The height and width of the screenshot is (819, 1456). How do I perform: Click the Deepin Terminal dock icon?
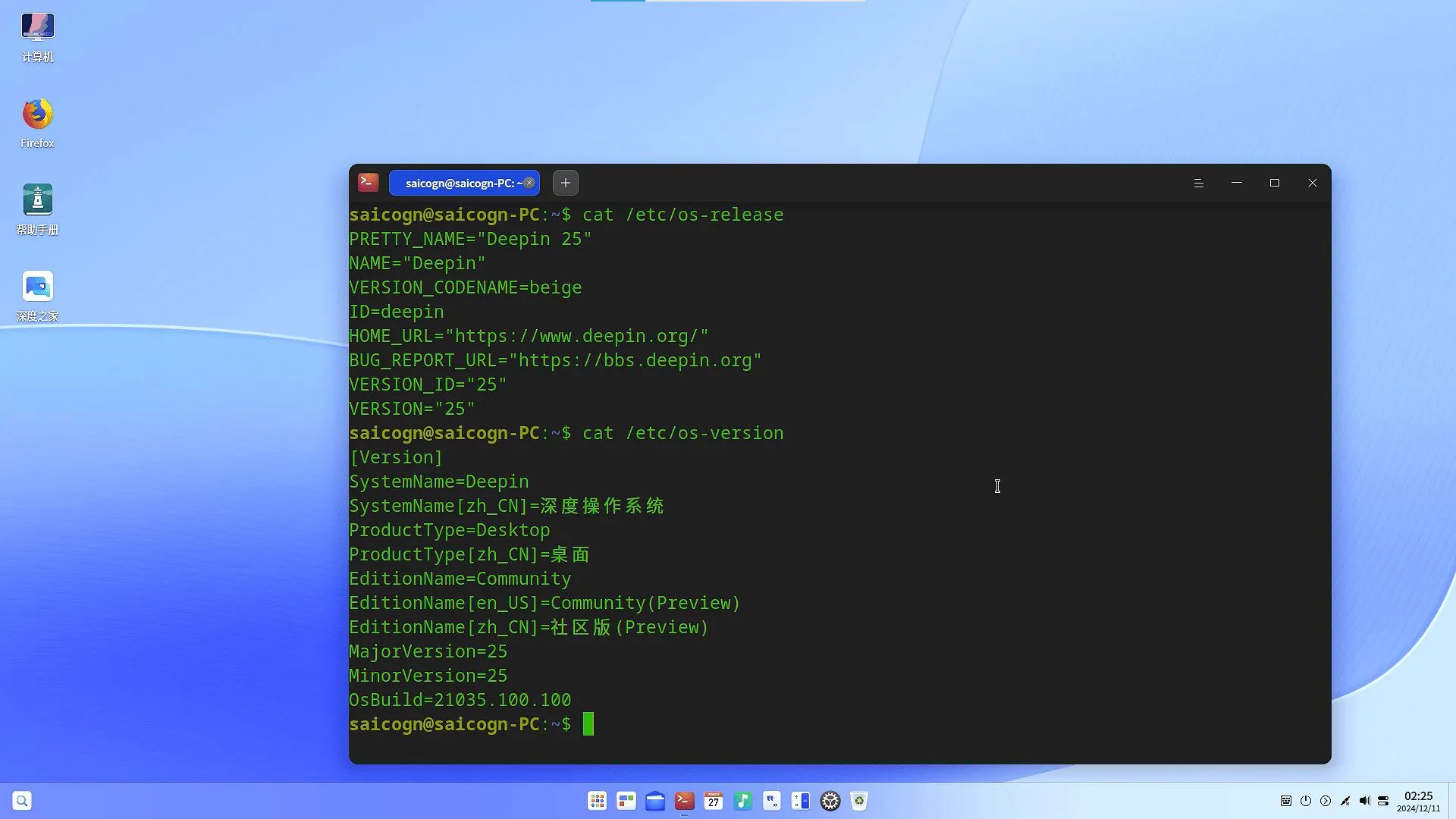click(x=684, y=800)
